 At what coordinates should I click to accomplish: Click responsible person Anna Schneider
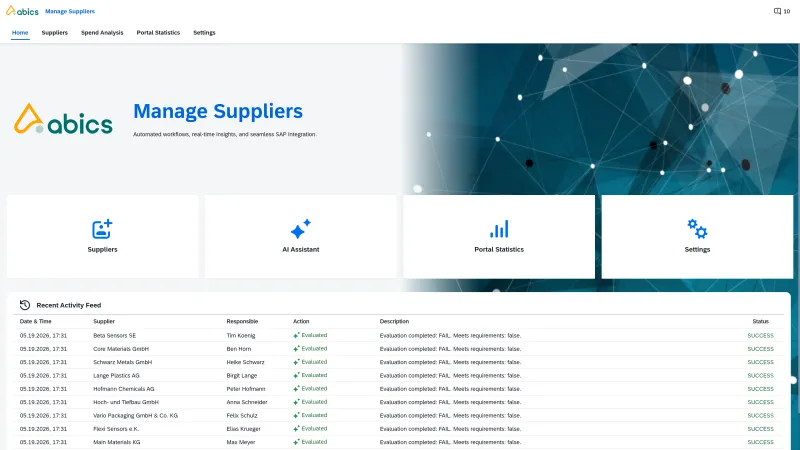[x=247, y=402]
